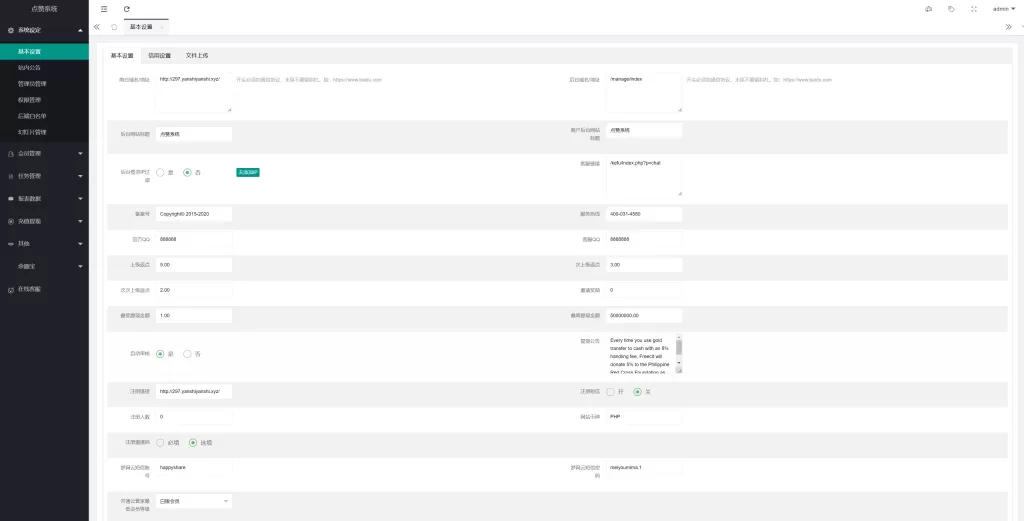Click the green button beside the 是/否 radios
Viewport: 1024px width, 521px height.
click(x=248, y=172)
